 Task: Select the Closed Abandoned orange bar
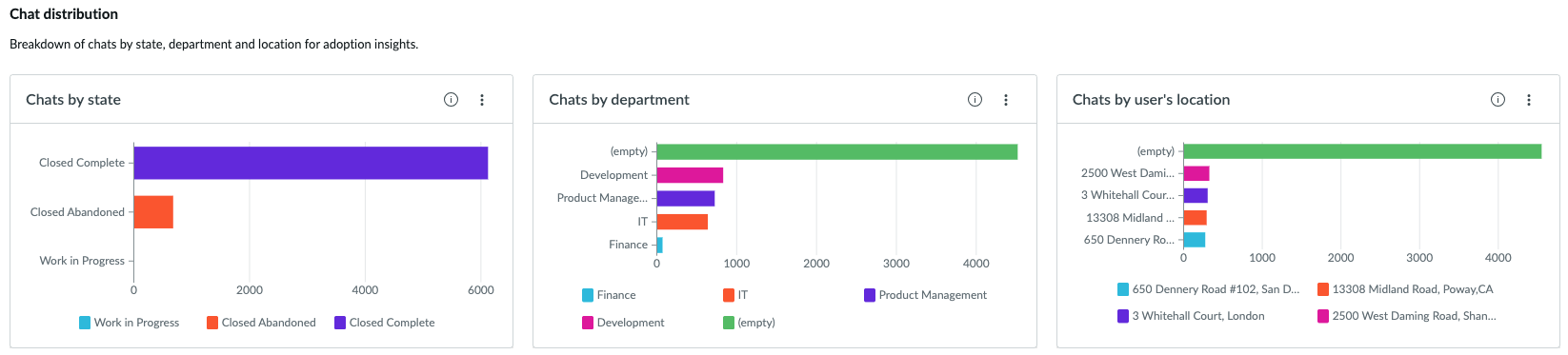point(153,212)
